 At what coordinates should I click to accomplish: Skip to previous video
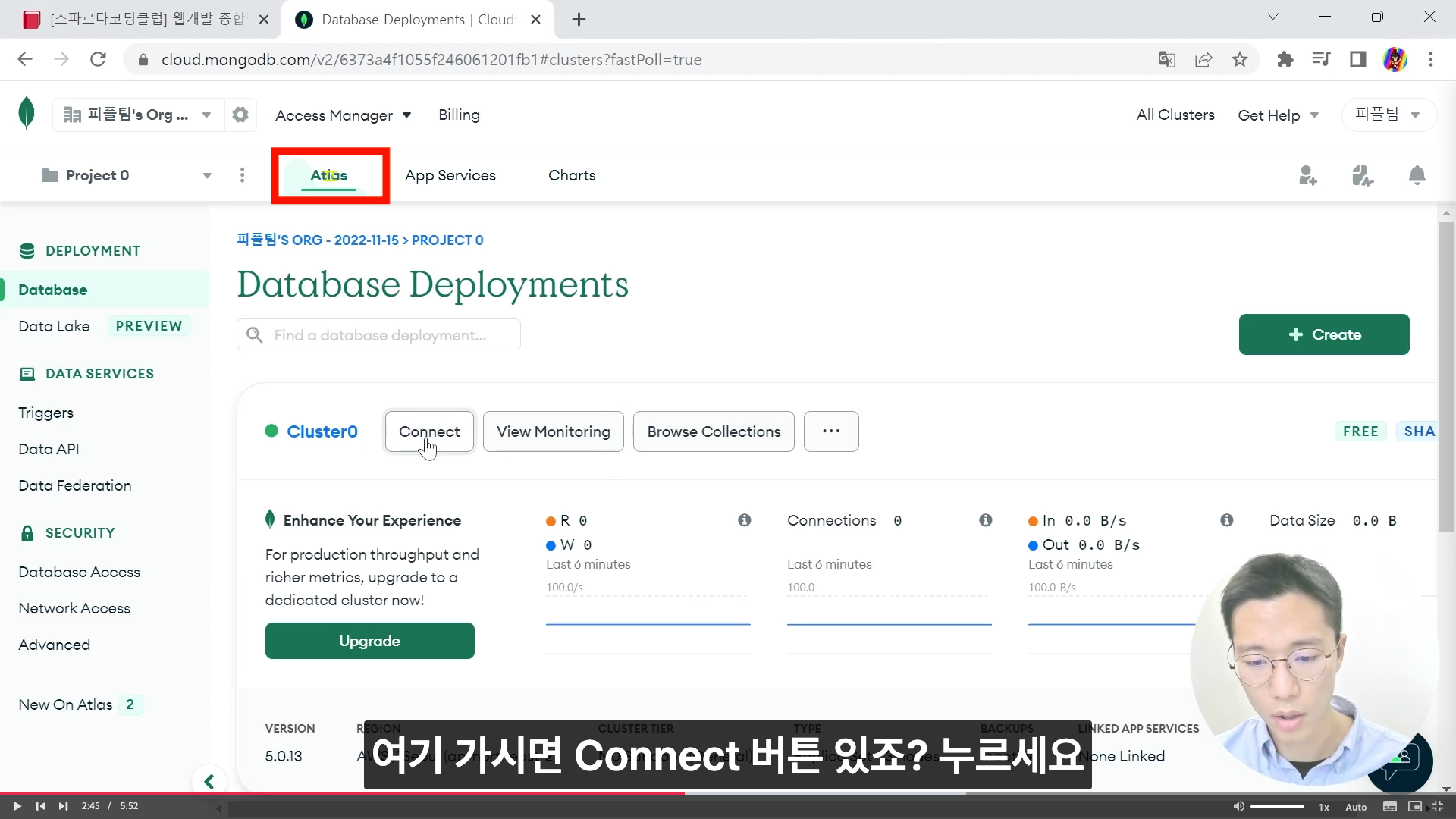(40, 806)
